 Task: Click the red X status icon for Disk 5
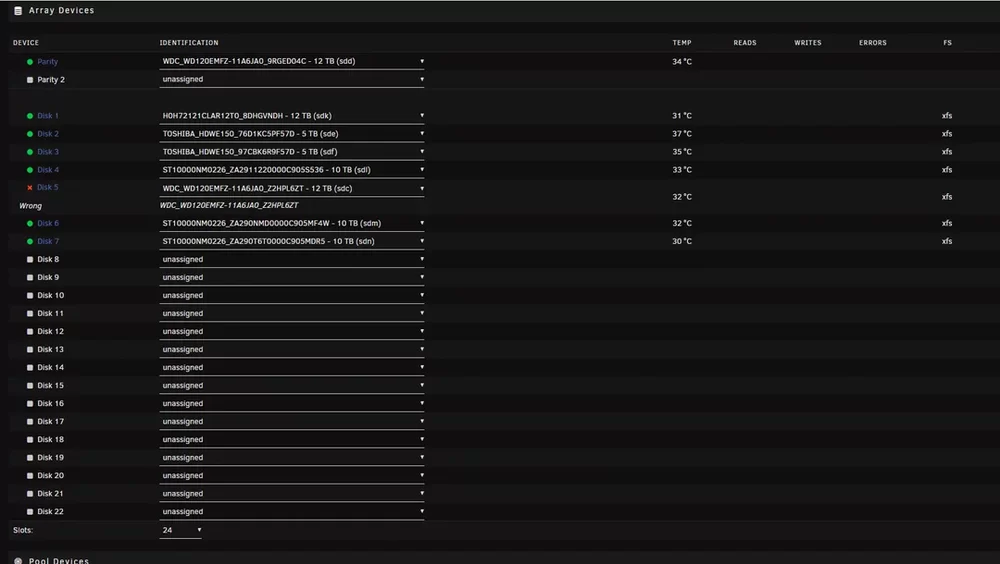click(x=30, y=188)
